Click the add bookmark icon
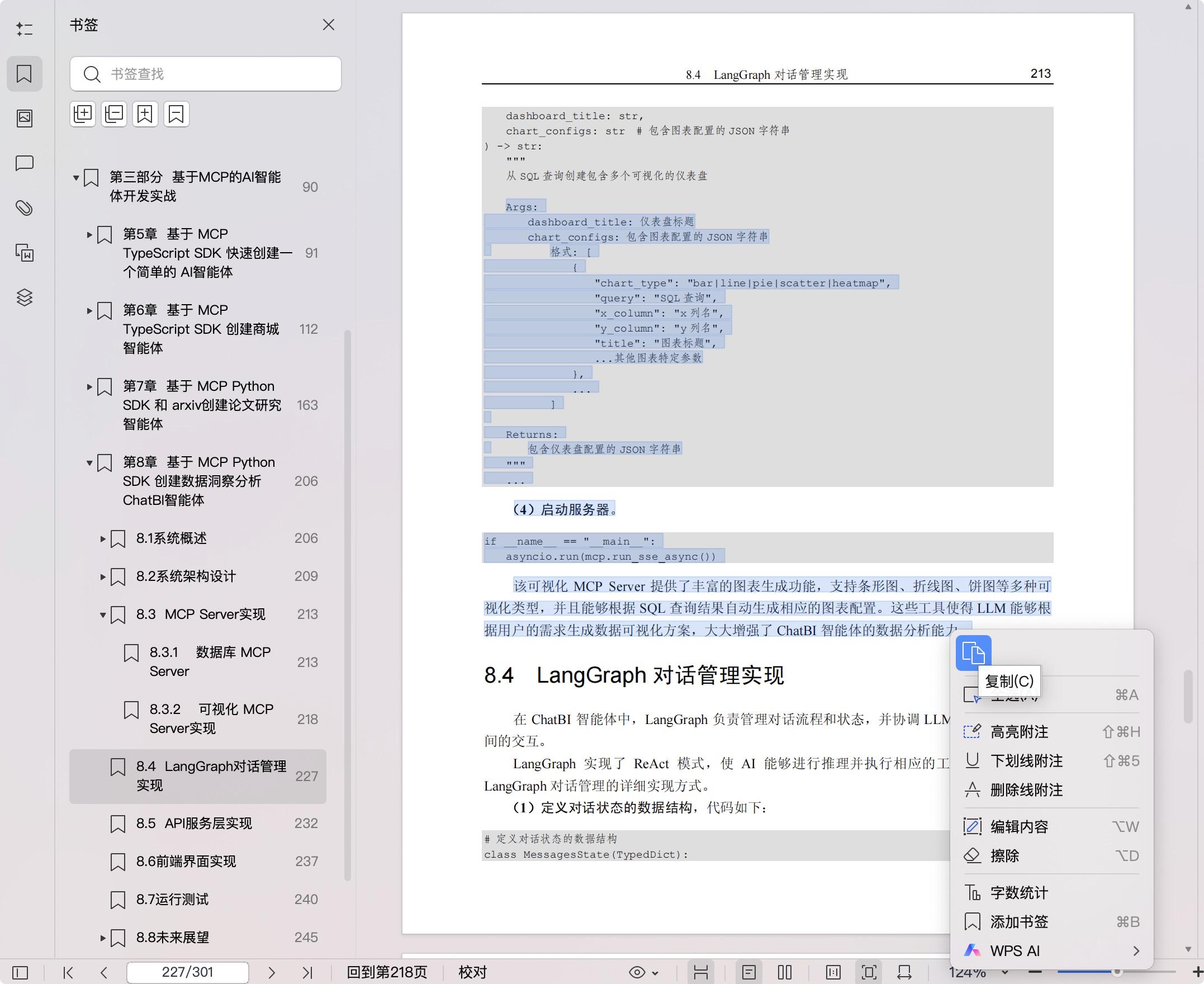Image resolution: width=1204 pixels, height=984 pixels. click(x=145, y=114)
